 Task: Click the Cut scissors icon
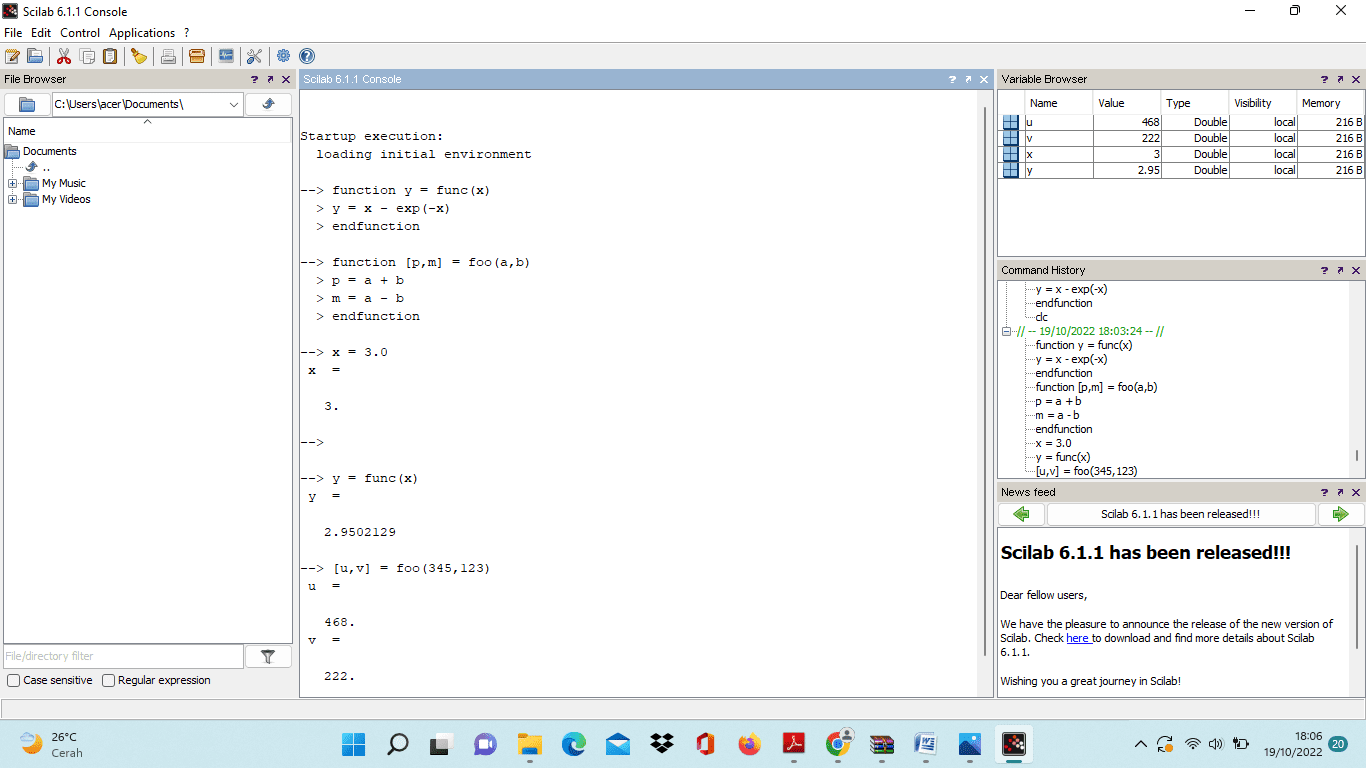click(64, 56)
